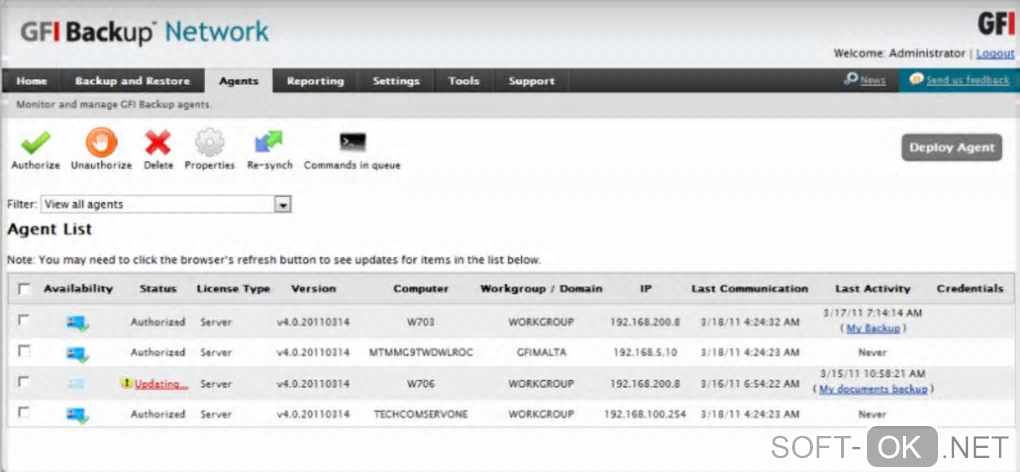
Task: Click the green Authorize checkmark icon
Action: [x=36, y=142]
